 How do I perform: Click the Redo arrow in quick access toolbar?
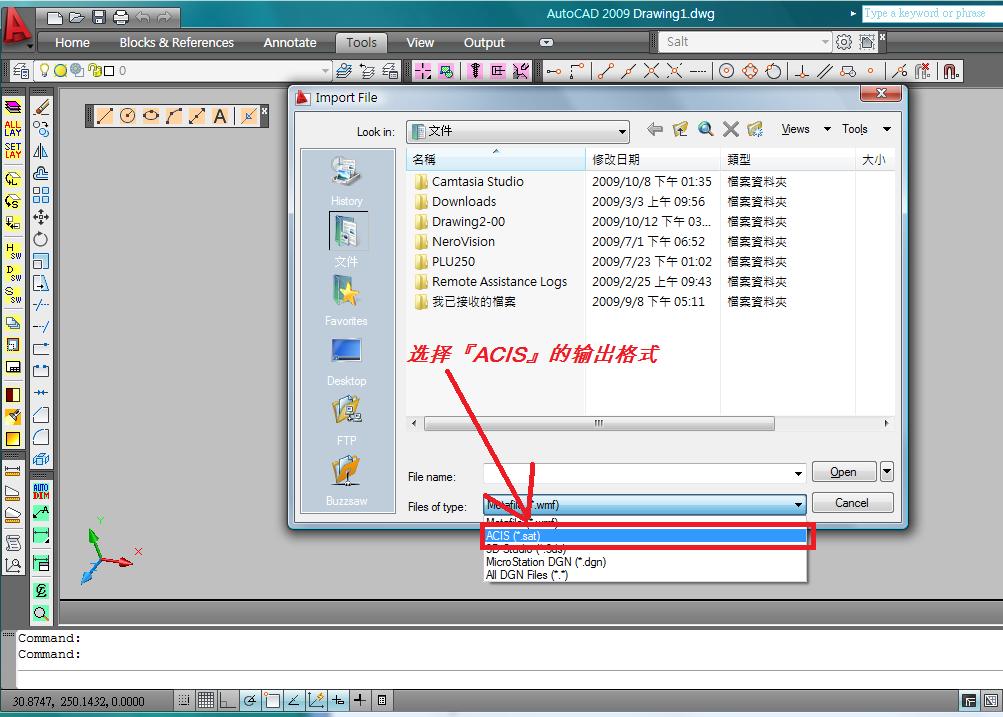click(164, 17)
